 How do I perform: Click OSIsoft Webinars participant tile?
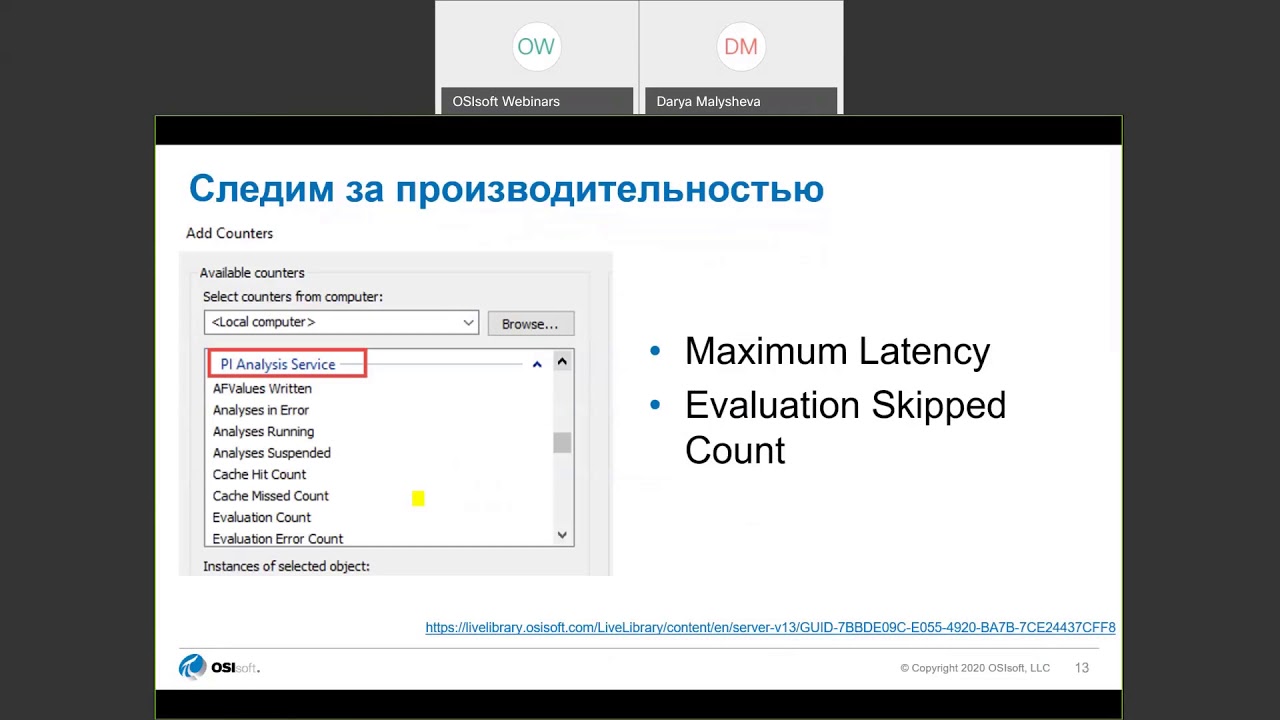pos(536,57)
